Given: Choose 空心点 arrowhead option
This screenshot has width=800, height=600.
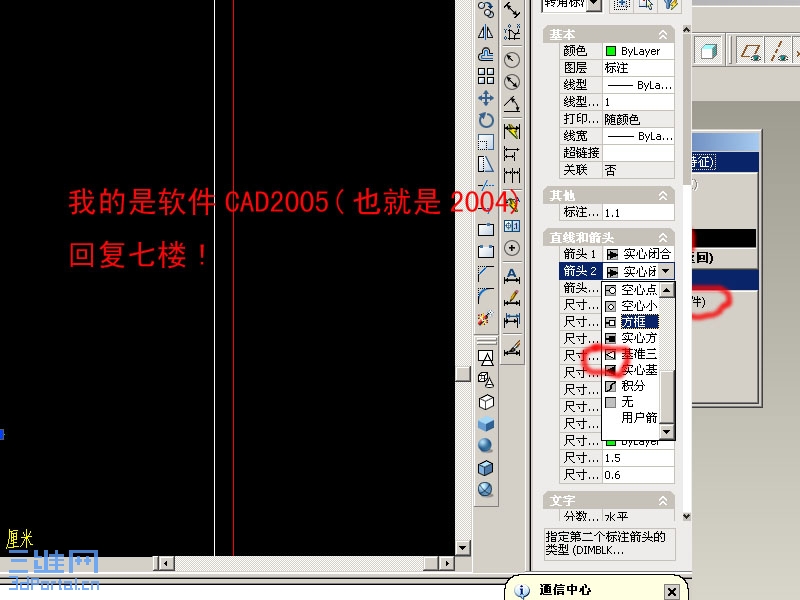Looking at the screenshot, I should point(631,290).
